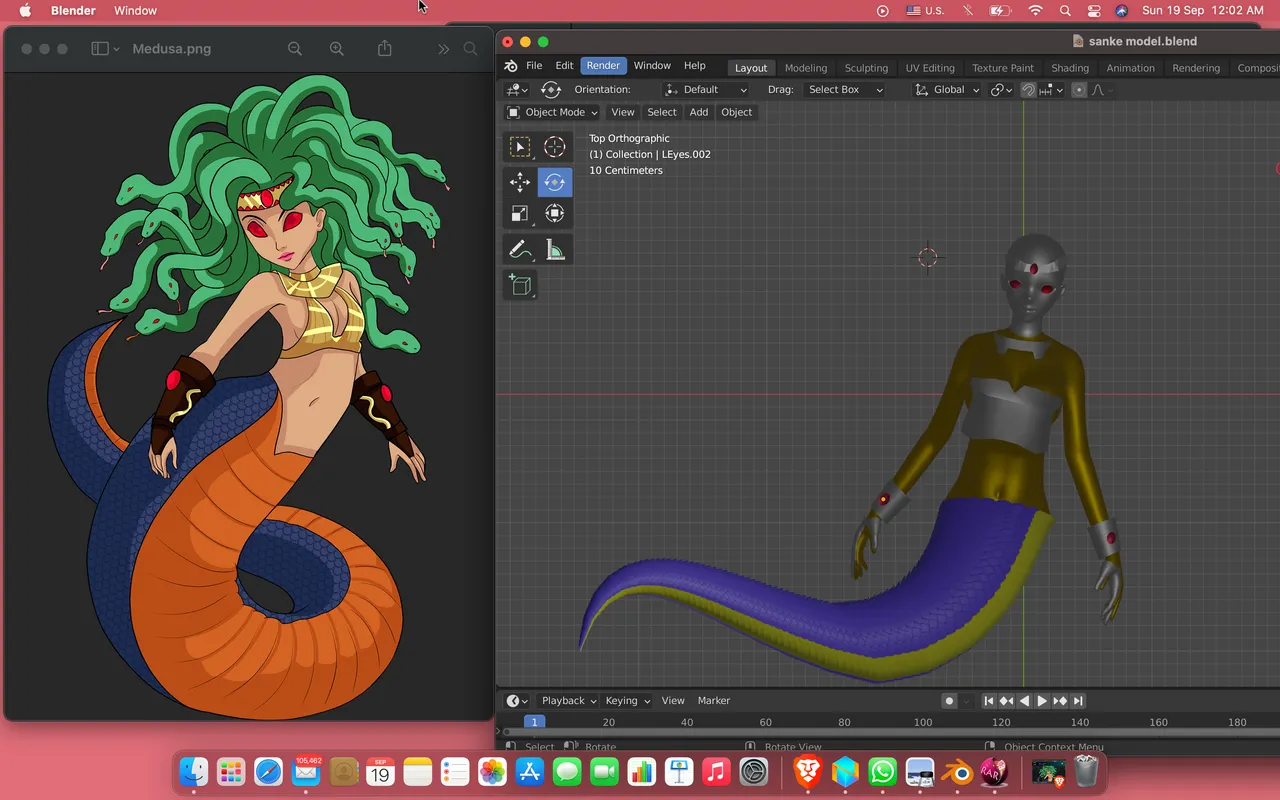
Task: Open the Render menu
Action: coord(603,66)
